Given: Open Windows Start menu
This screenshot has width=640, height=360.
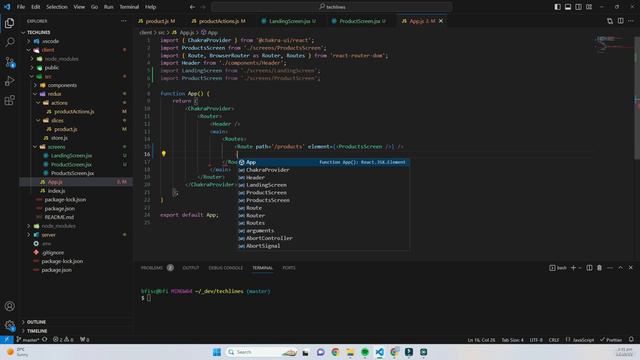Looking at the screenshot, I should (217, 352).
